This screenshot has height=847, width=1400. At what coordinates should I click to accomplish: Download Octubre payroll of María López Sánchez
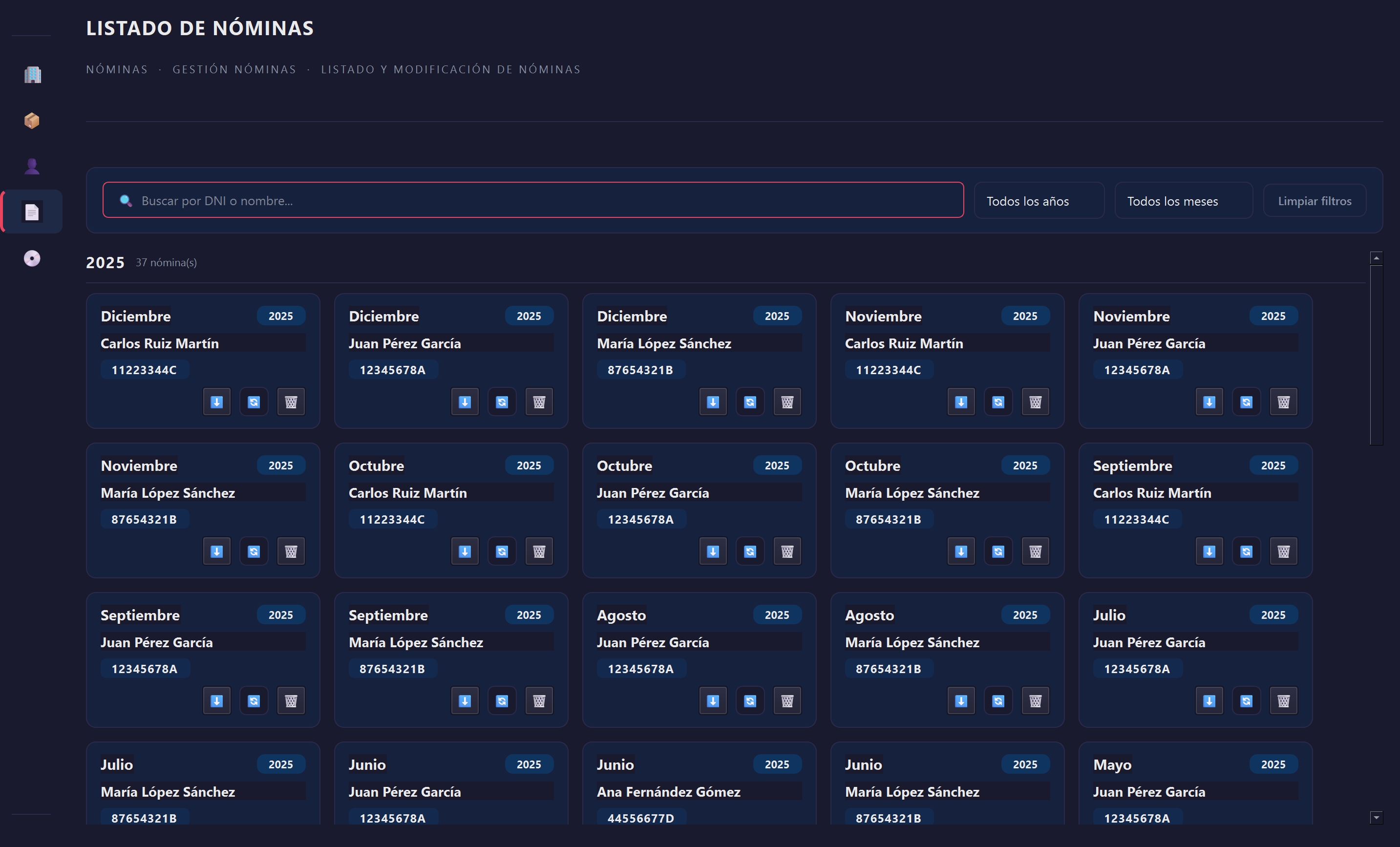point(961,551)
